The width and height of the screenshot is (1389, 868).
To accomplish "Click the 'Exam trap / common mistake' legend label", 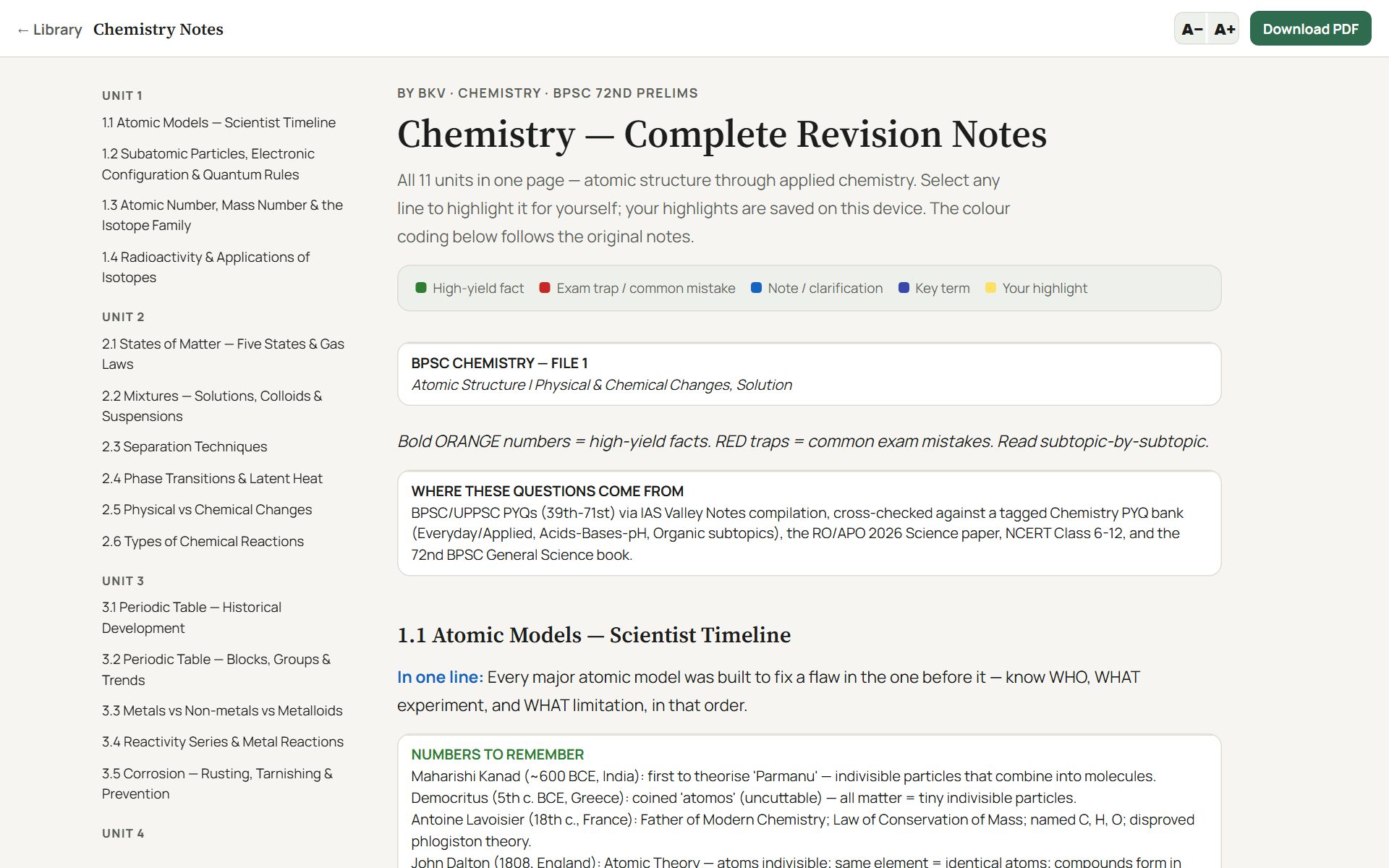I will (646, 288).
